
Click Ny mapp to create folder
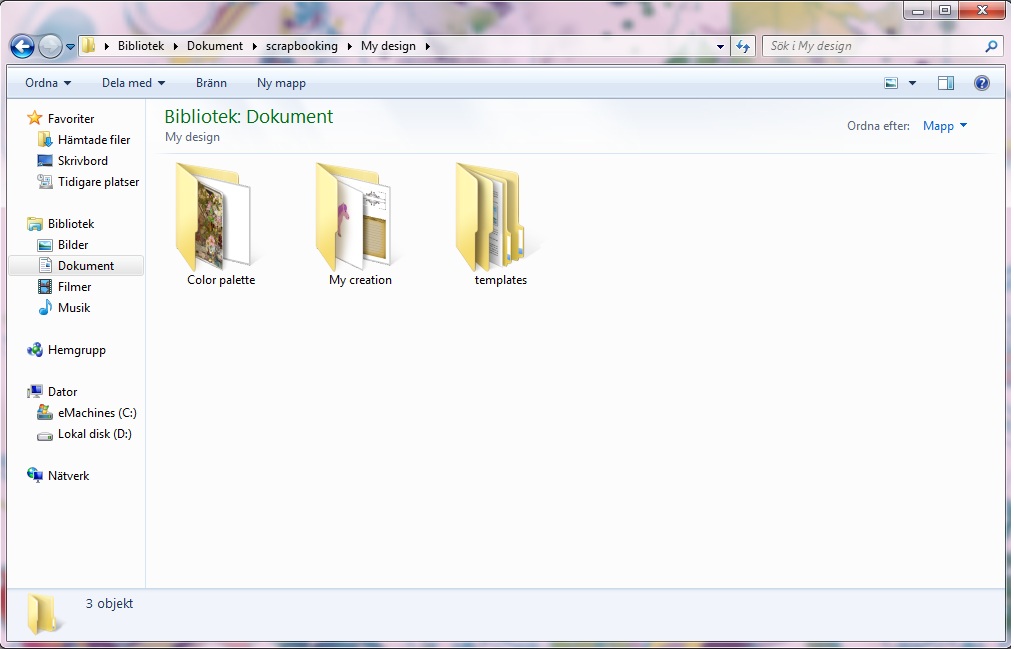point(281,83)
